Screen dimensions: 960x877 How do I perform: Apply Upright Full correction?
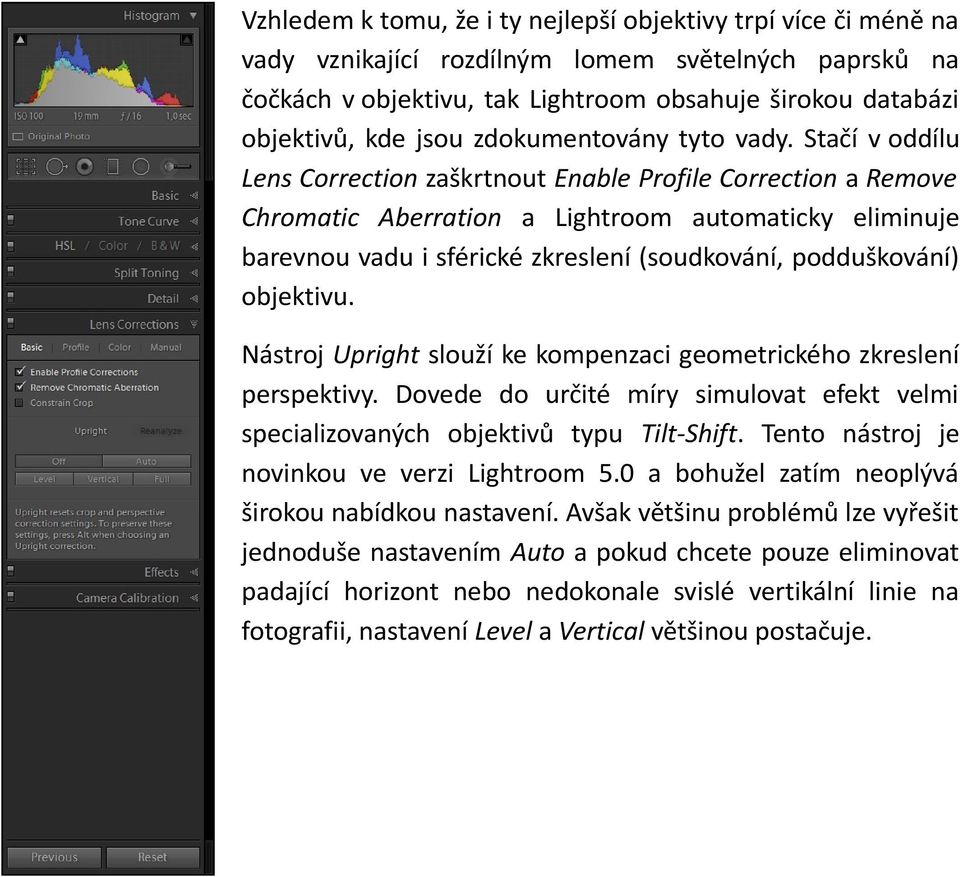(162, 479)
